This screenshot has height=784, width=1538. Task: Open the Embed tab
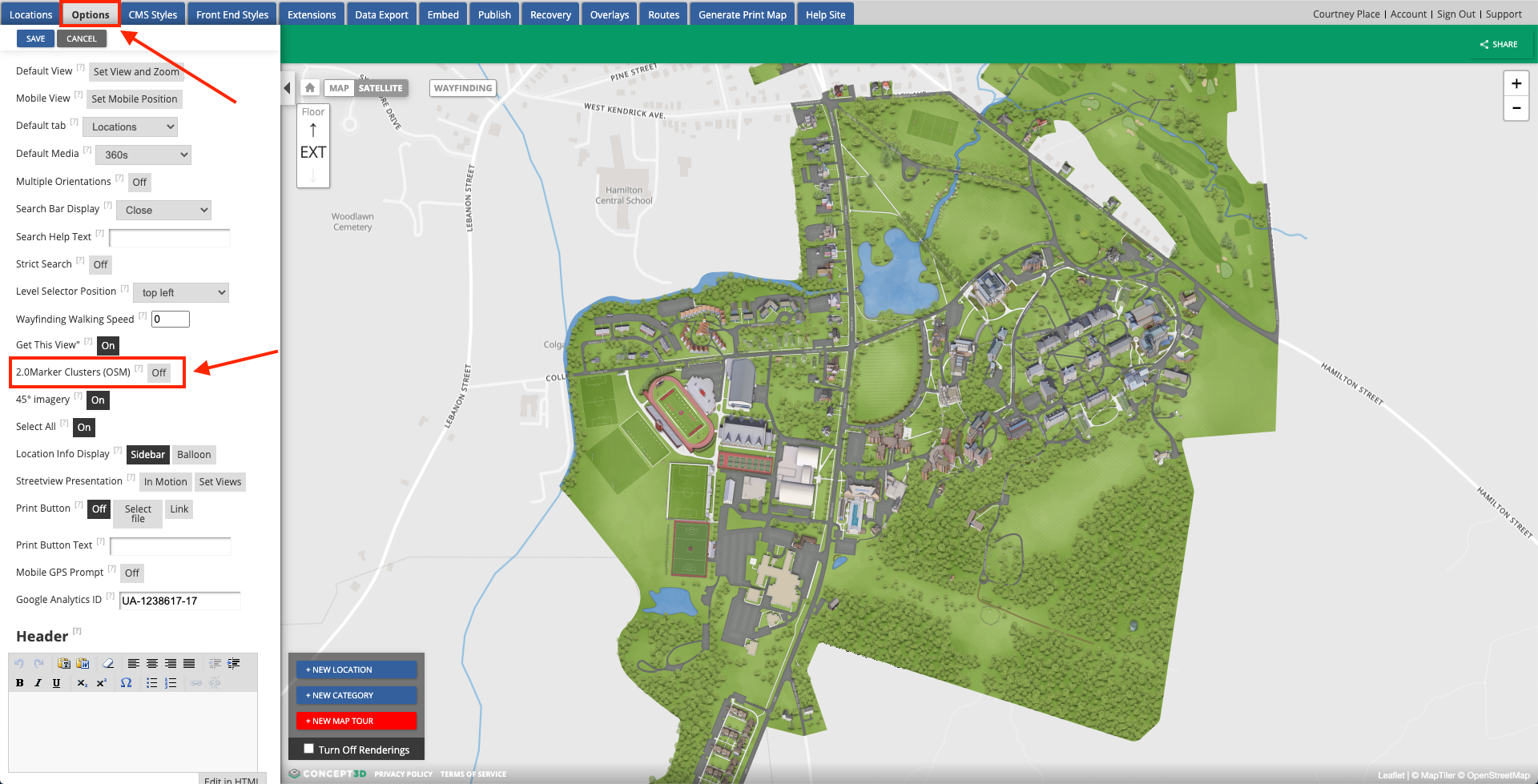[443, 14]
